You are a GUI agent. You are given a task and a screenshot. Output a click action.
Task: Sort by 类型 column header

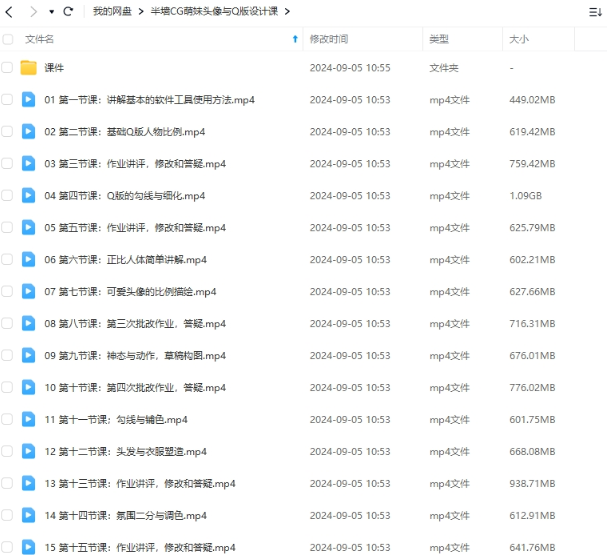[439, 39]
